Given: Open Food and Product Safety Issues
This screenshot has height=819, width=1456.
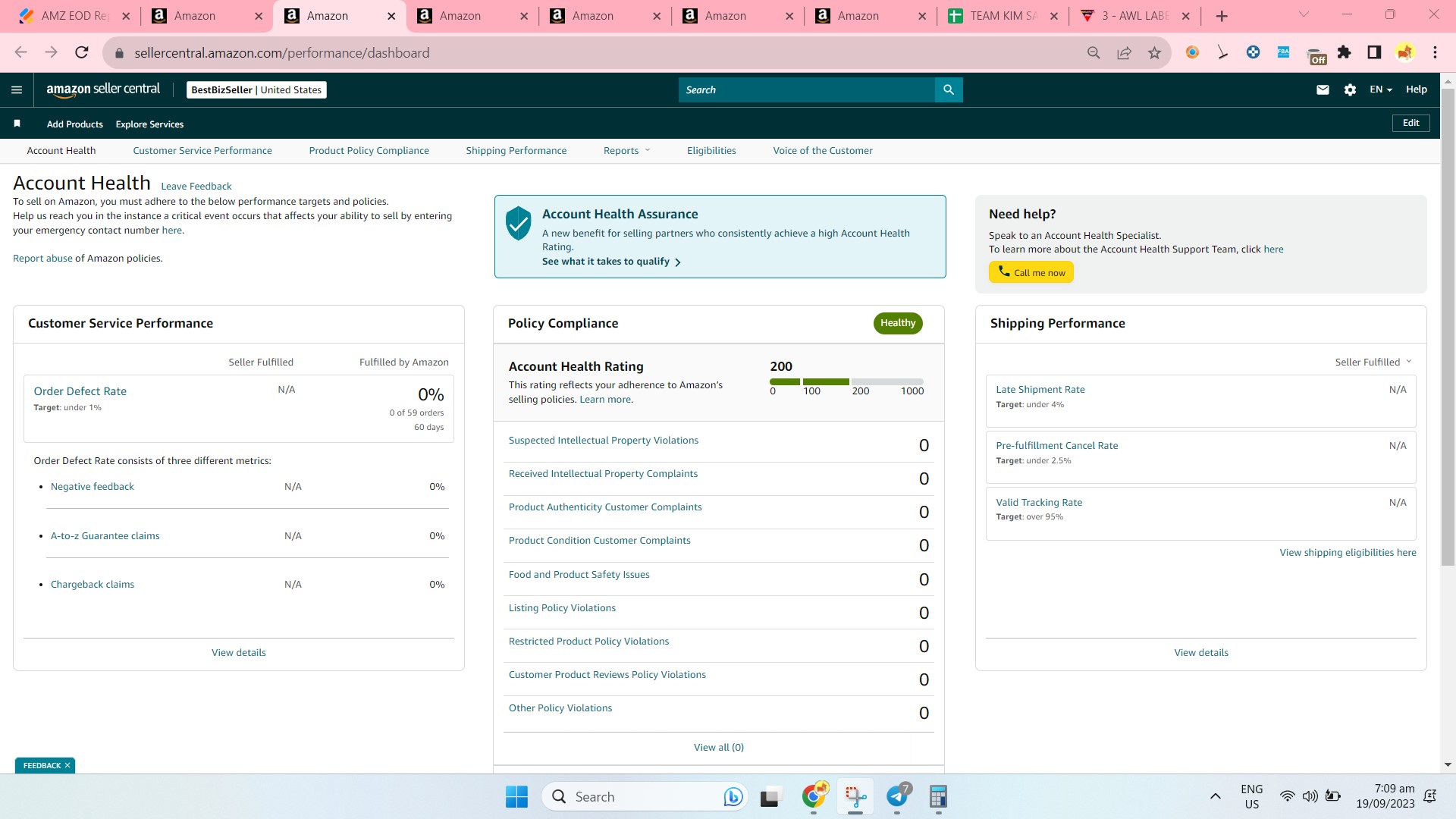Looking at the screenshot, I should pyautogui.click(x=579, y=575).
